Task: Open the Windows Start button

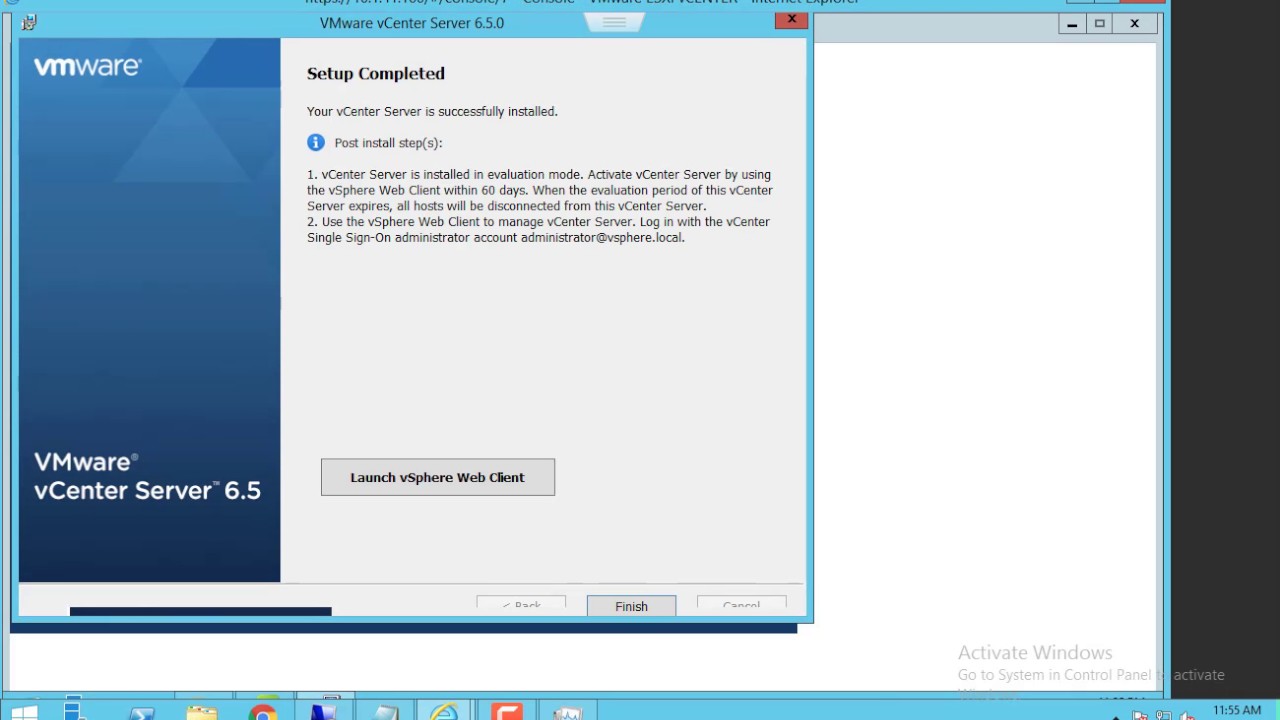Action: [24, 711]
